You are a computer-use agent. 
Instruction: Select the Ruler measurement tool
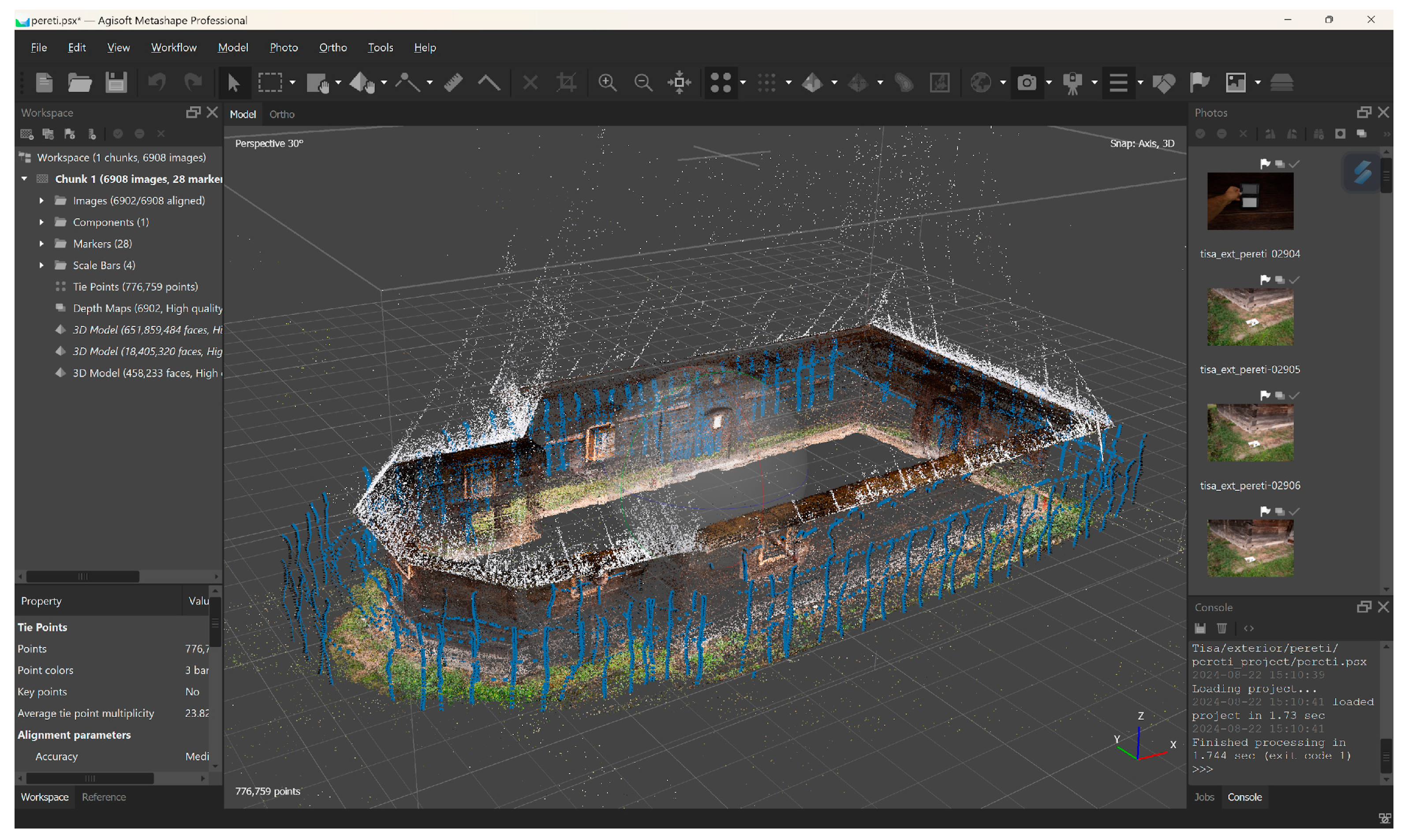(453, 82)
